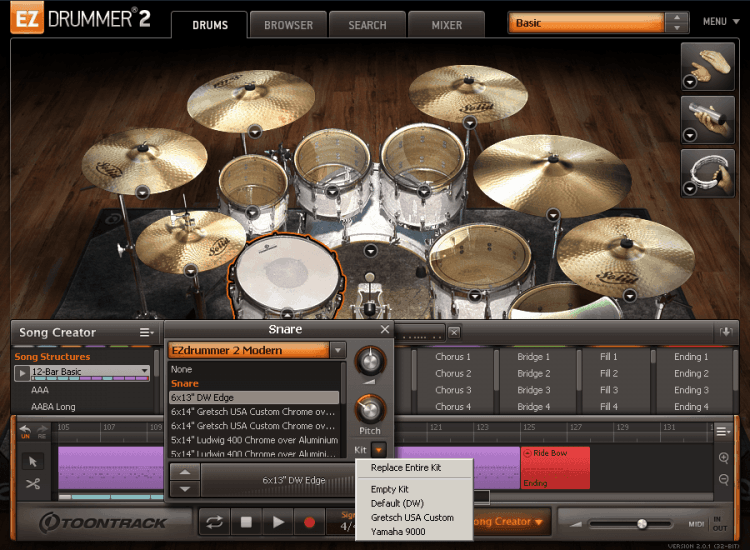The height and width of the screenshot is (550, 750).
Task: Open the shaker percussion slot
Action: 707,120
